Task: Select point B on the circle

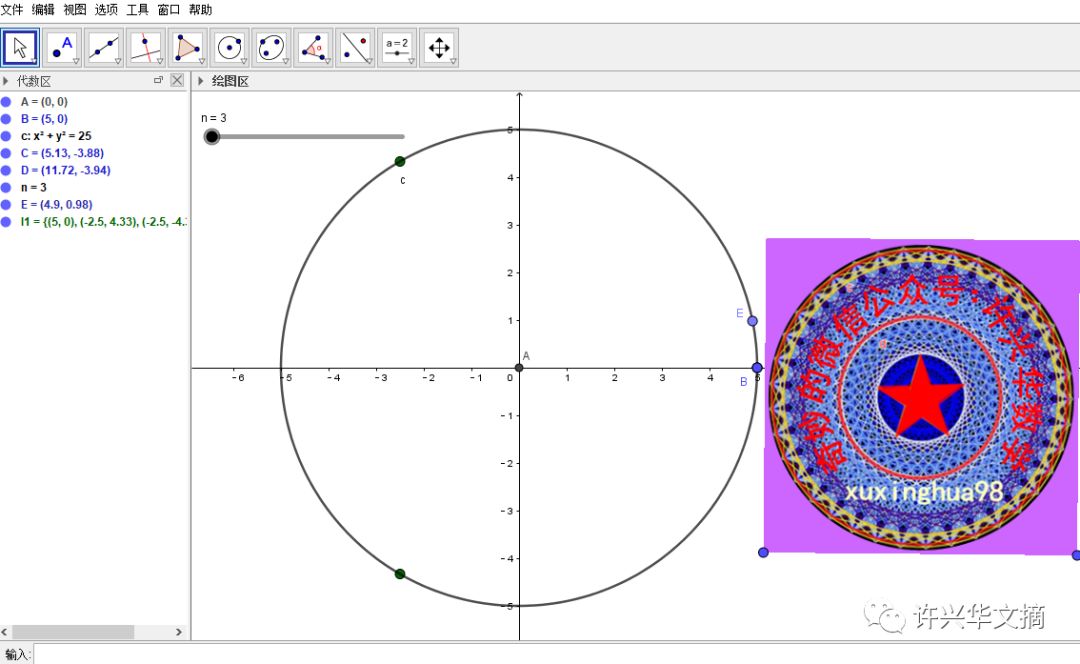Action: [757, 368]
